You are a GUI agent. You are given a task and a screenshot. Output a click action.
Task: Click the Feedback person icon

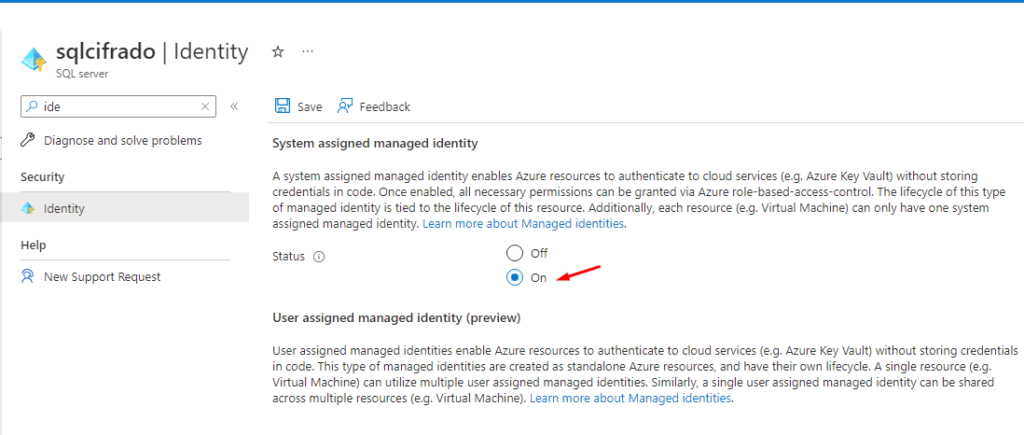tap(345, 106)
